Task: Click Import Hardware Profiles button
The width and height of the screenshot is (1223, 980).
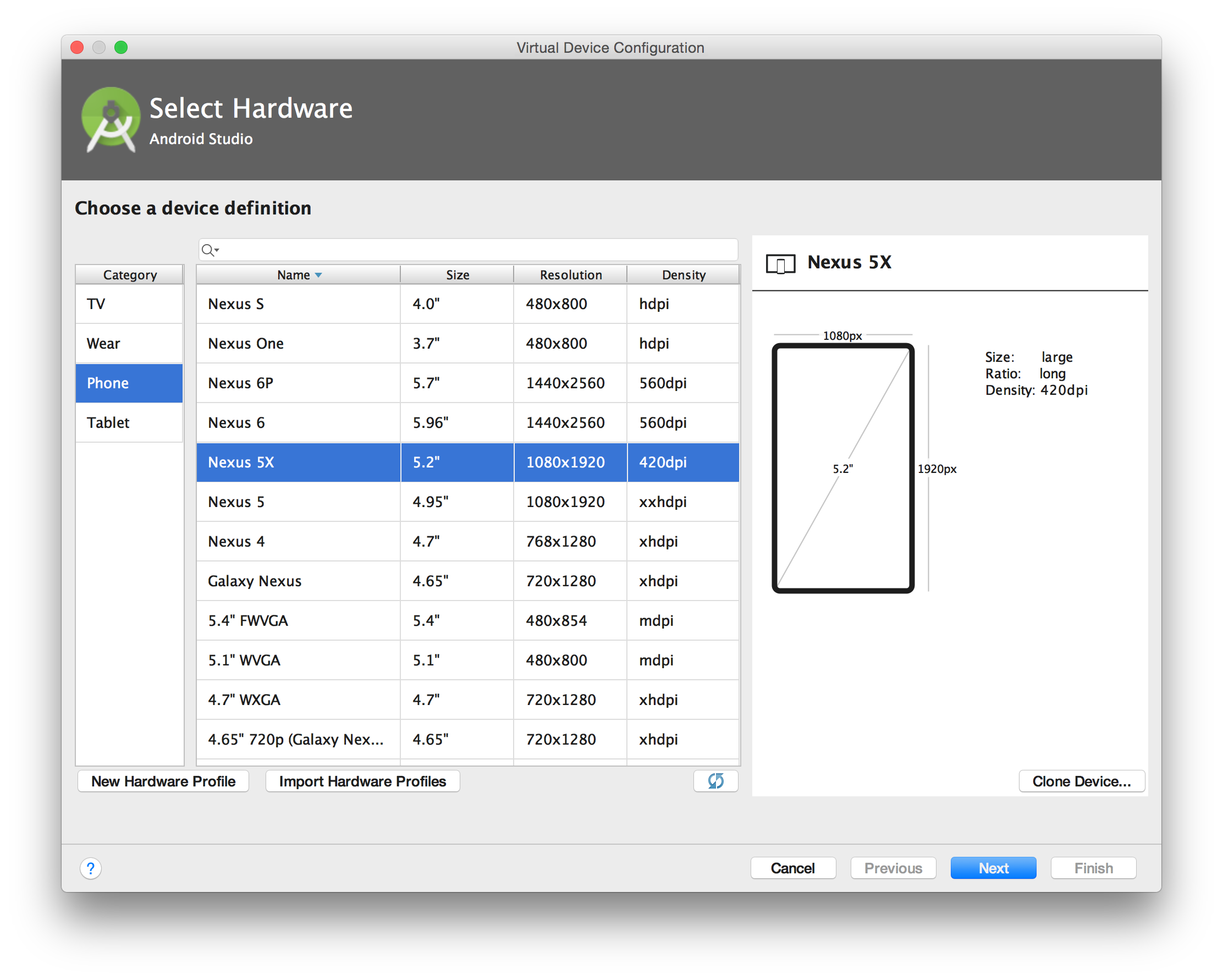Action: [x=362, y=781]
